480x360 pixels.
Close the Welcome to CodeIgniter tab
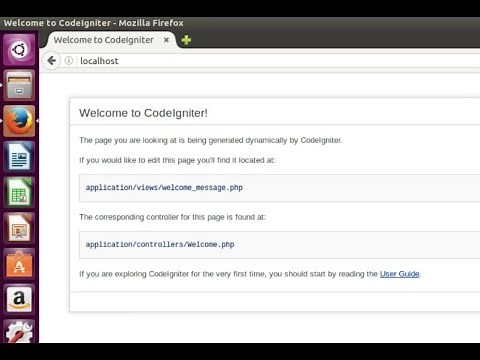pyautogui.click(x=166, y=40)
